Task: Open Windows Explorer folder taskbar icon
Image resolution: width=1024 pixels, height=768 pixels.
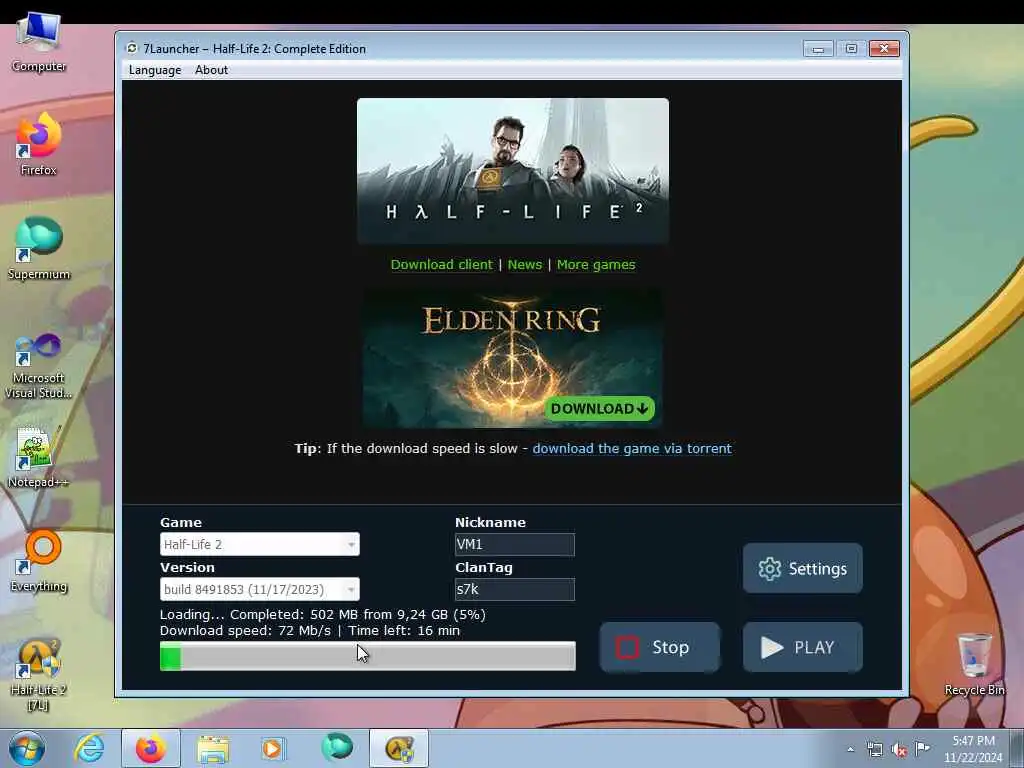Action: (x=213, y=749)
